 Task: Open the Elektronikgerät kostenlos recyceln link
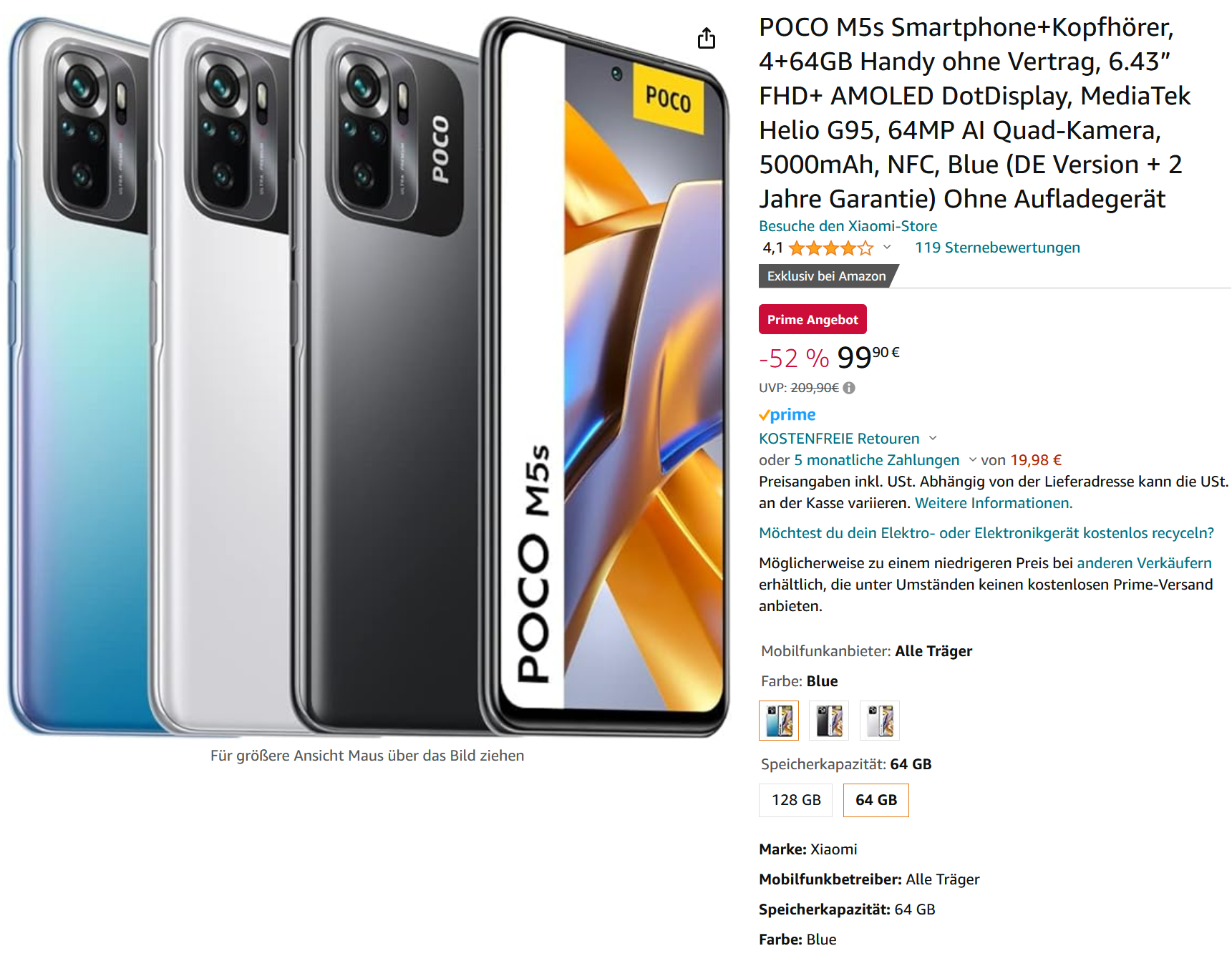(986, 533)
